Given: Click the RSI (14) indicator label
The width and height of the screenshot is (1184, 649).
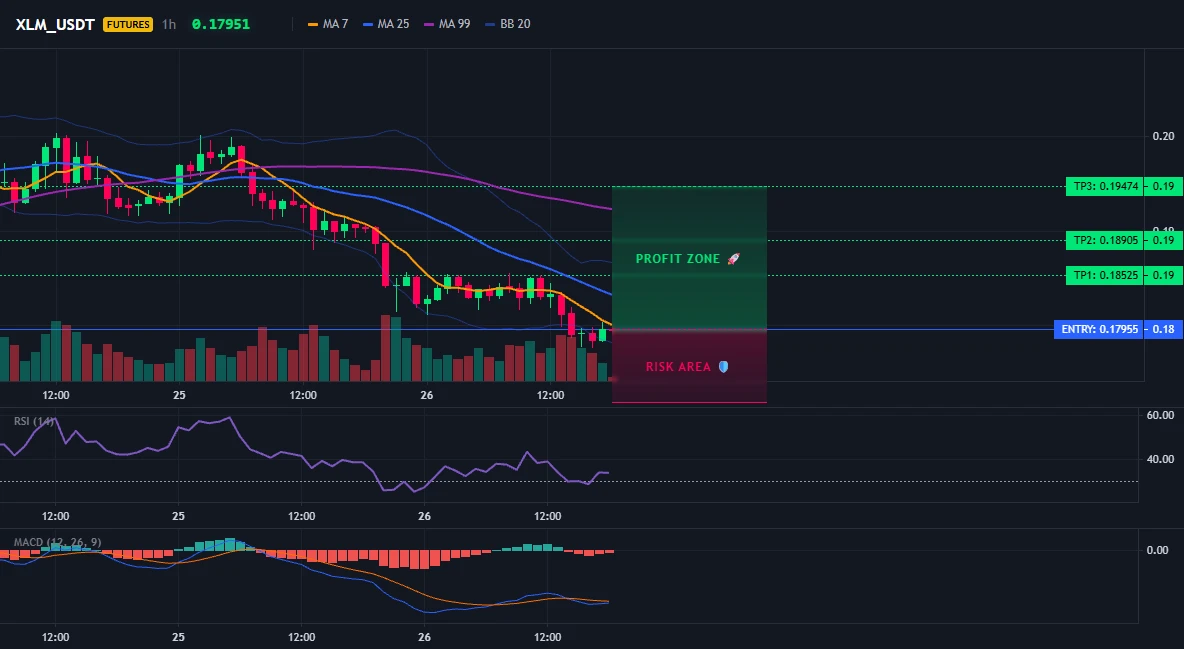Looking at the screenshot, I should point(34,421).
